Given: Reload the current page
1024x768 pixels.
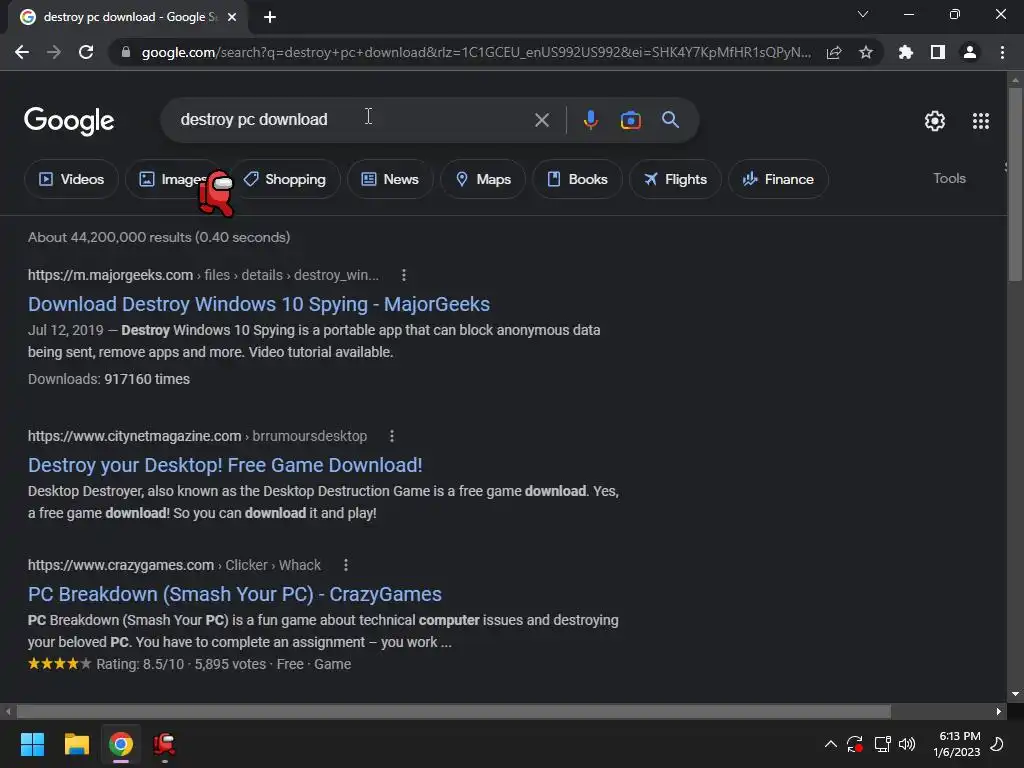Looking at the screenshot, I should click(86, 52).
